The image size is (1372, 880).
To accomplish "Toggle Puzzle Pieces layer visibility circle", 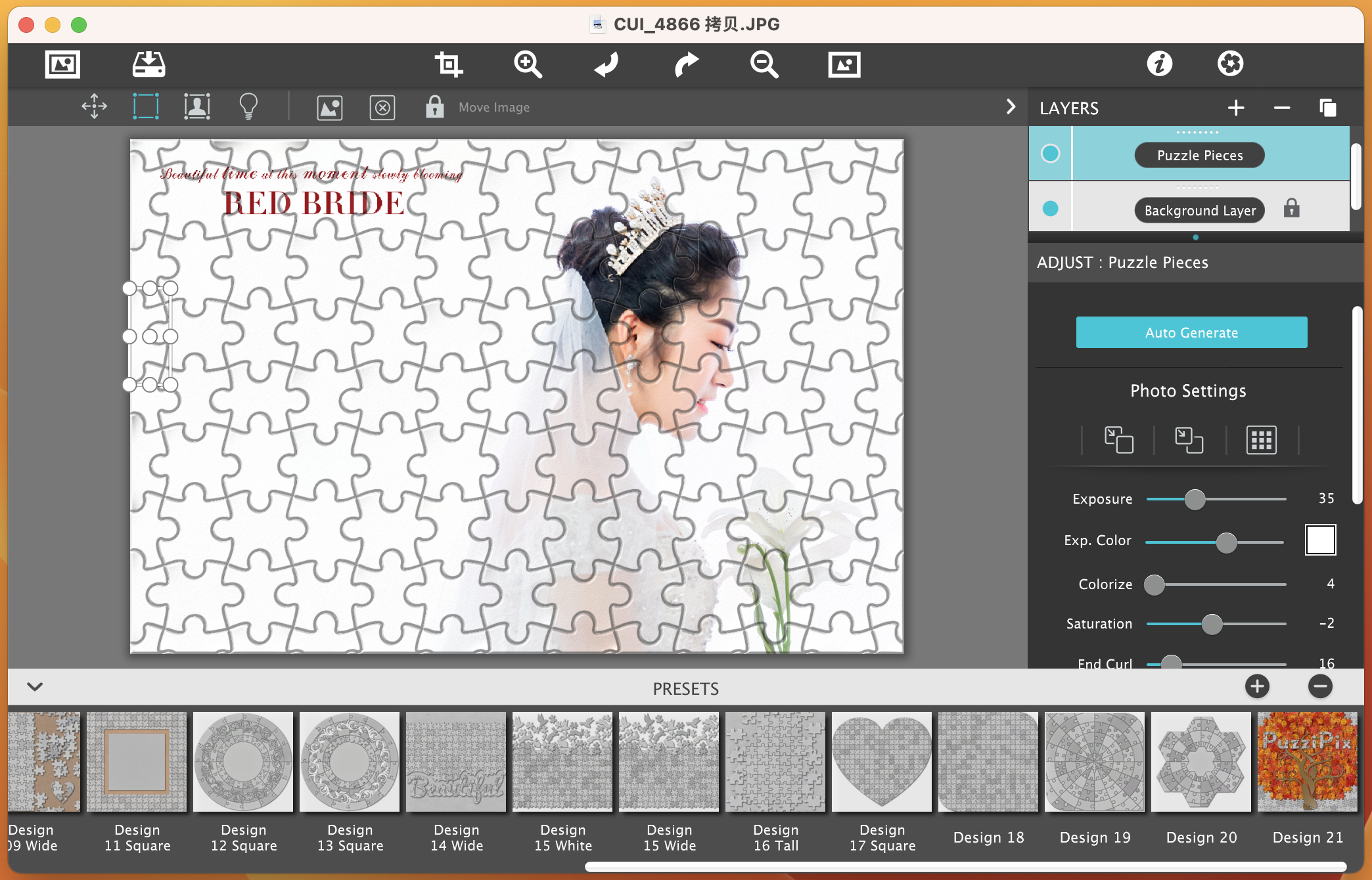I will pyautogui.click(x=1051, y=154).
